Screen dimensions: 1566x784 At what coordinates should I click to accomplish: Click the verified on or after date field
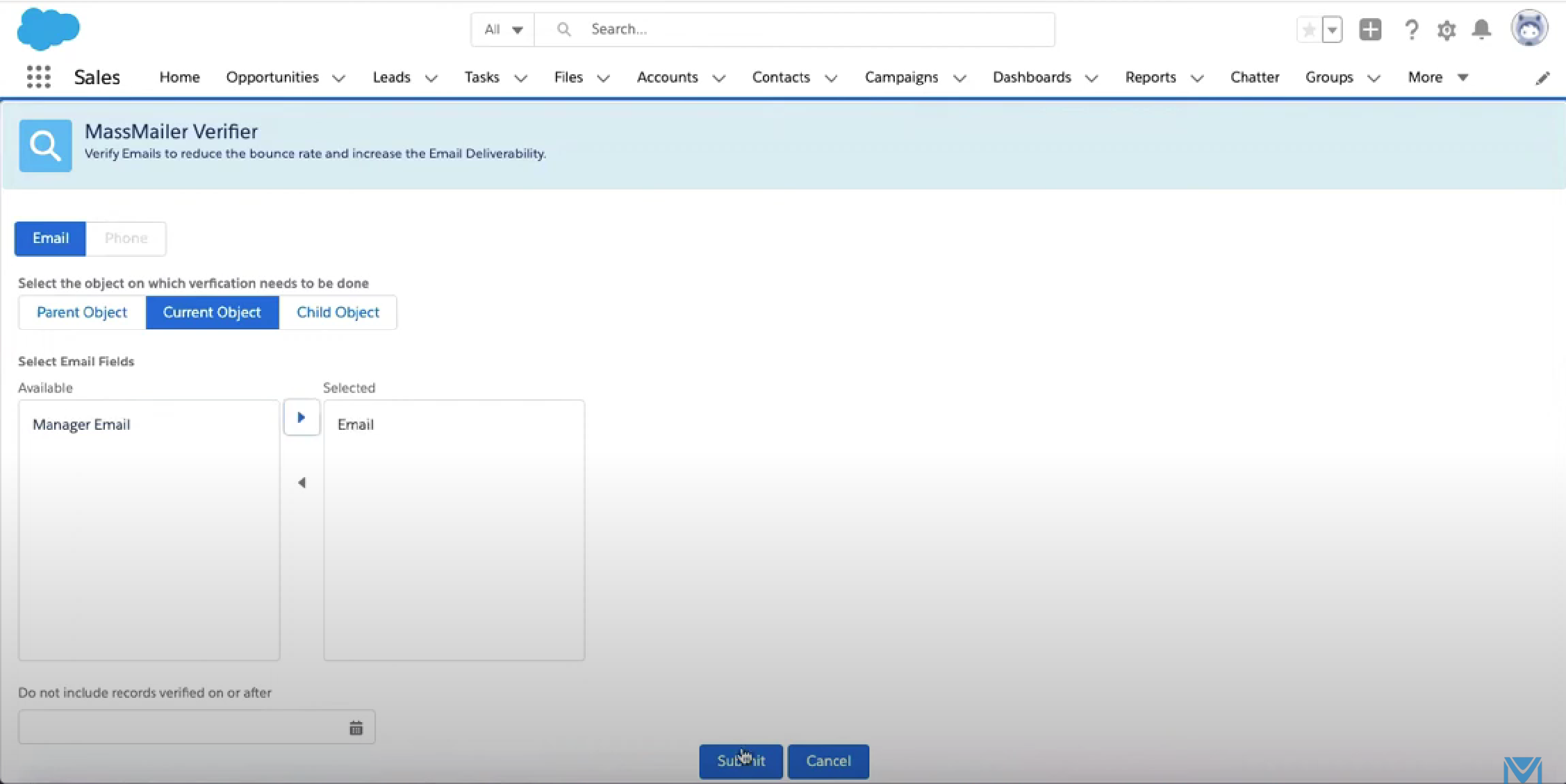197,727
